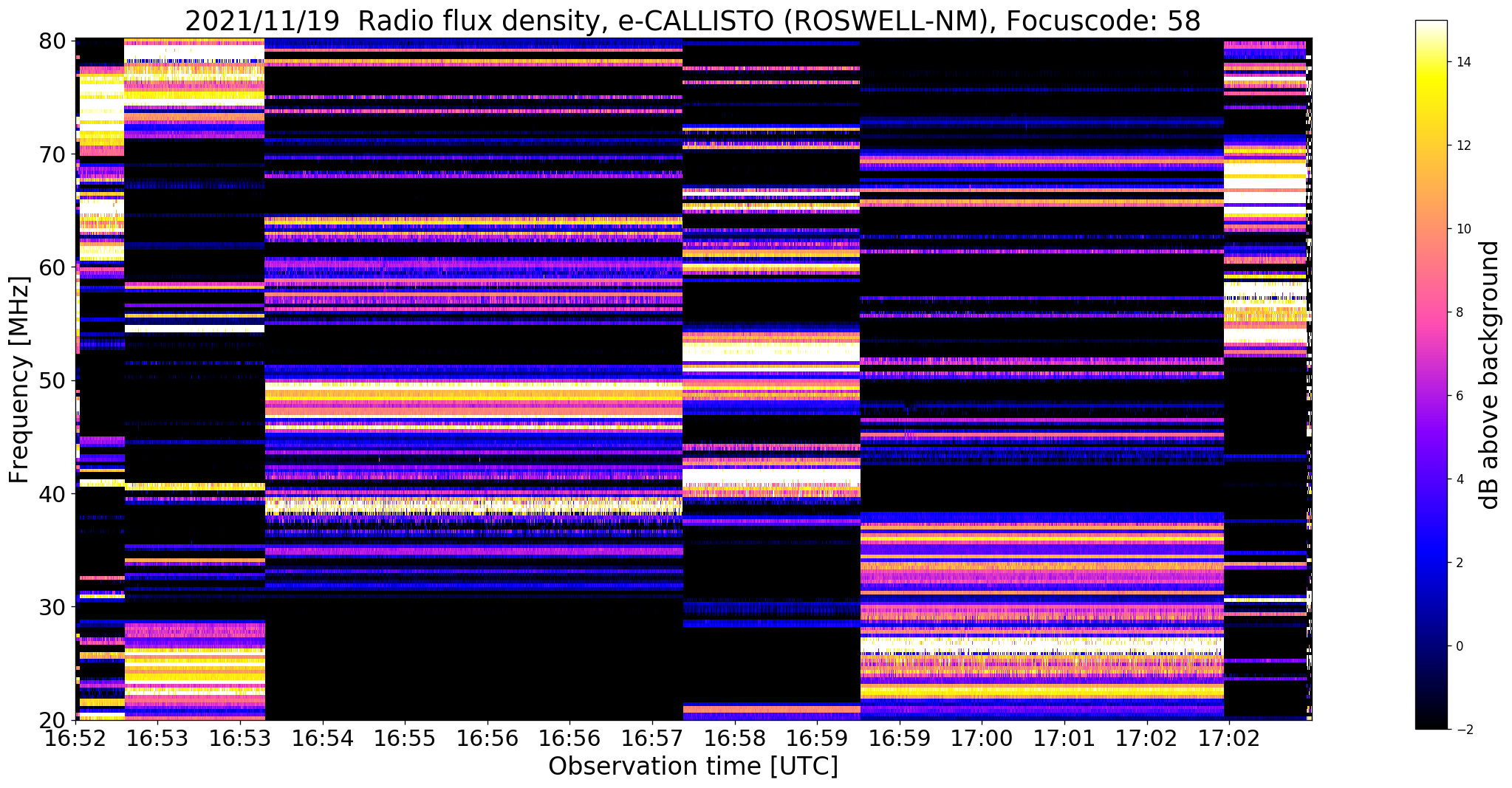The width and height of the screenshot is (1512, 788).
Task: Click the 60 tick on the frequency axis
Action: pyautogui.click(x=52, y=267)
